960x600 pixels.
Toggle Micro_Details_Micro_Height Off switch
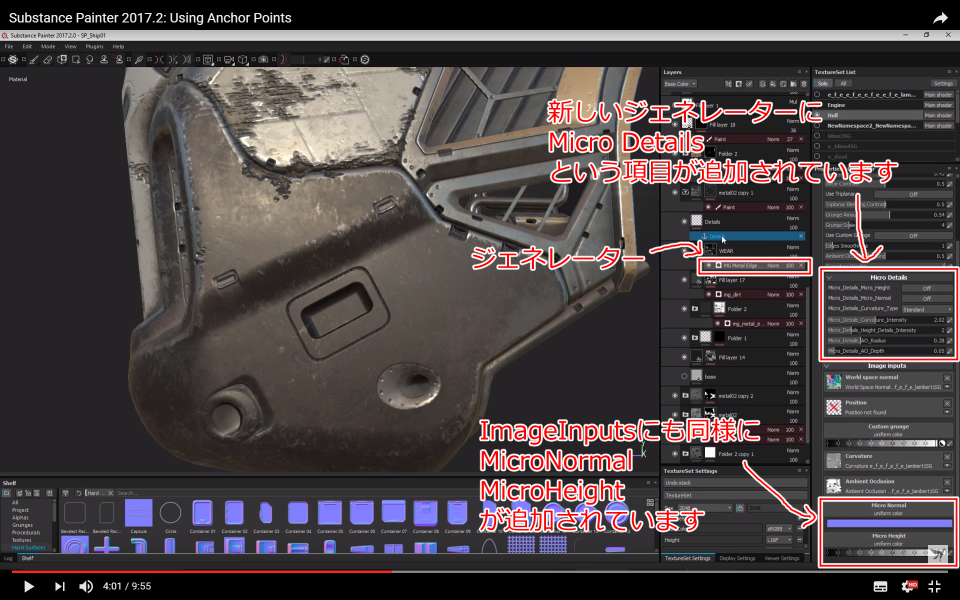[926, 288]
